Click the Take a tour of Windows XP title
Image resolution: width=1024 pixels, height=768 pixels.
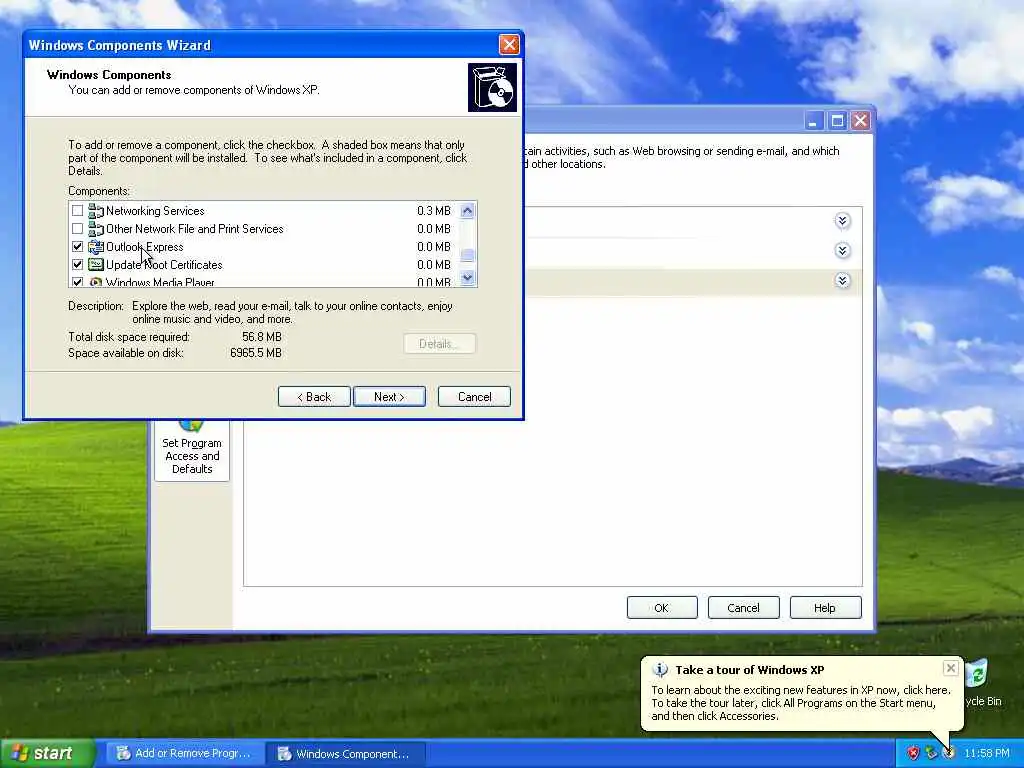[750, 670]
